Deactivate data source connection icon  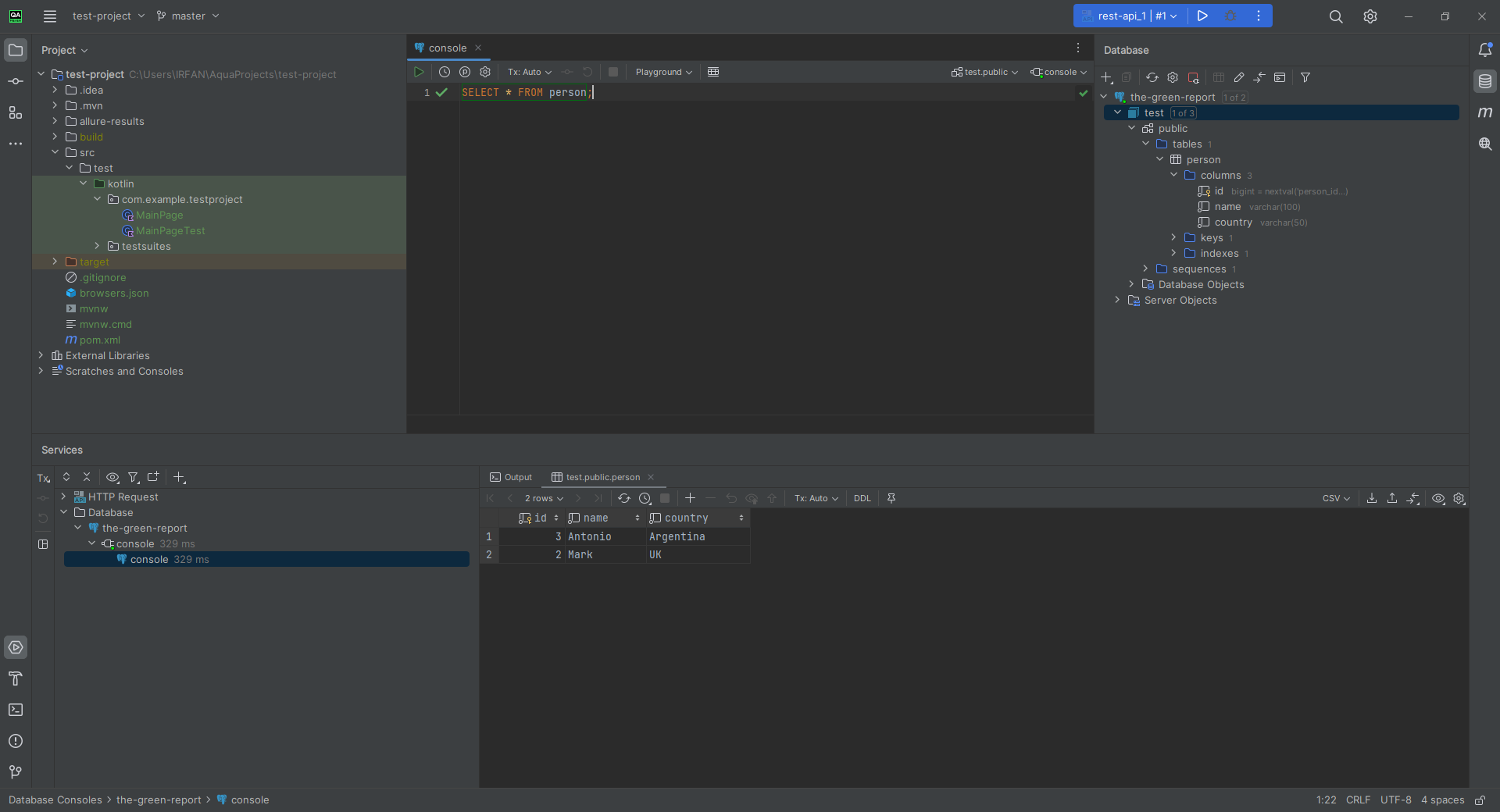(x=1194, y=77)
